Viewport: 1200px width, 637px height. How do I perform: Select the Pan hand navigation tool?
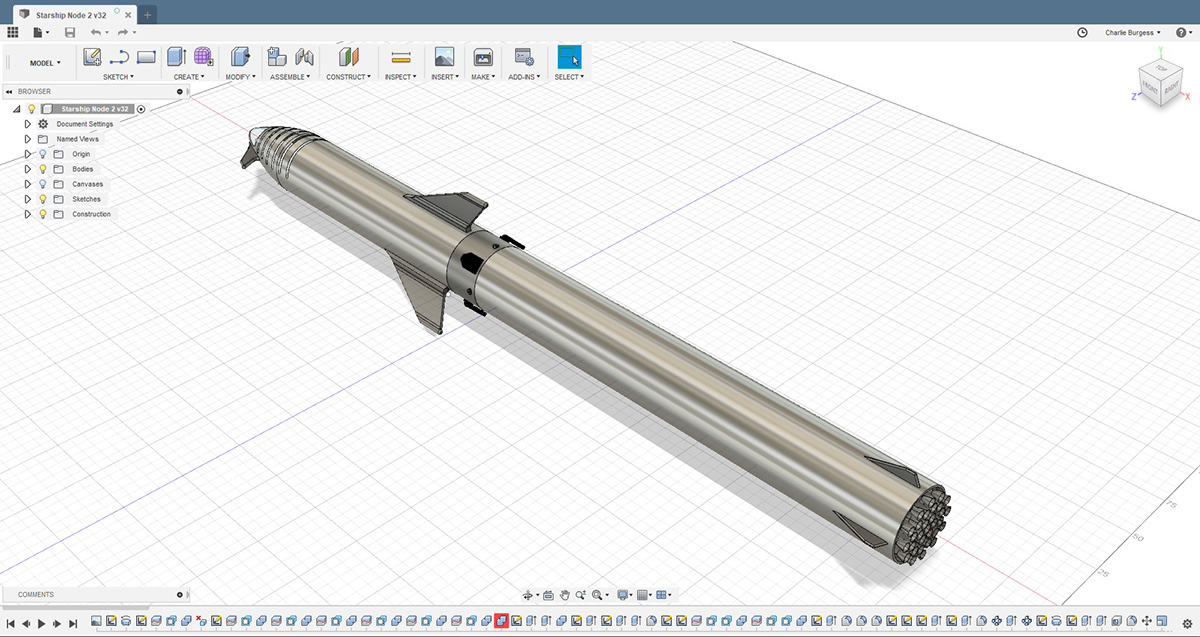(x=565, y=595)
